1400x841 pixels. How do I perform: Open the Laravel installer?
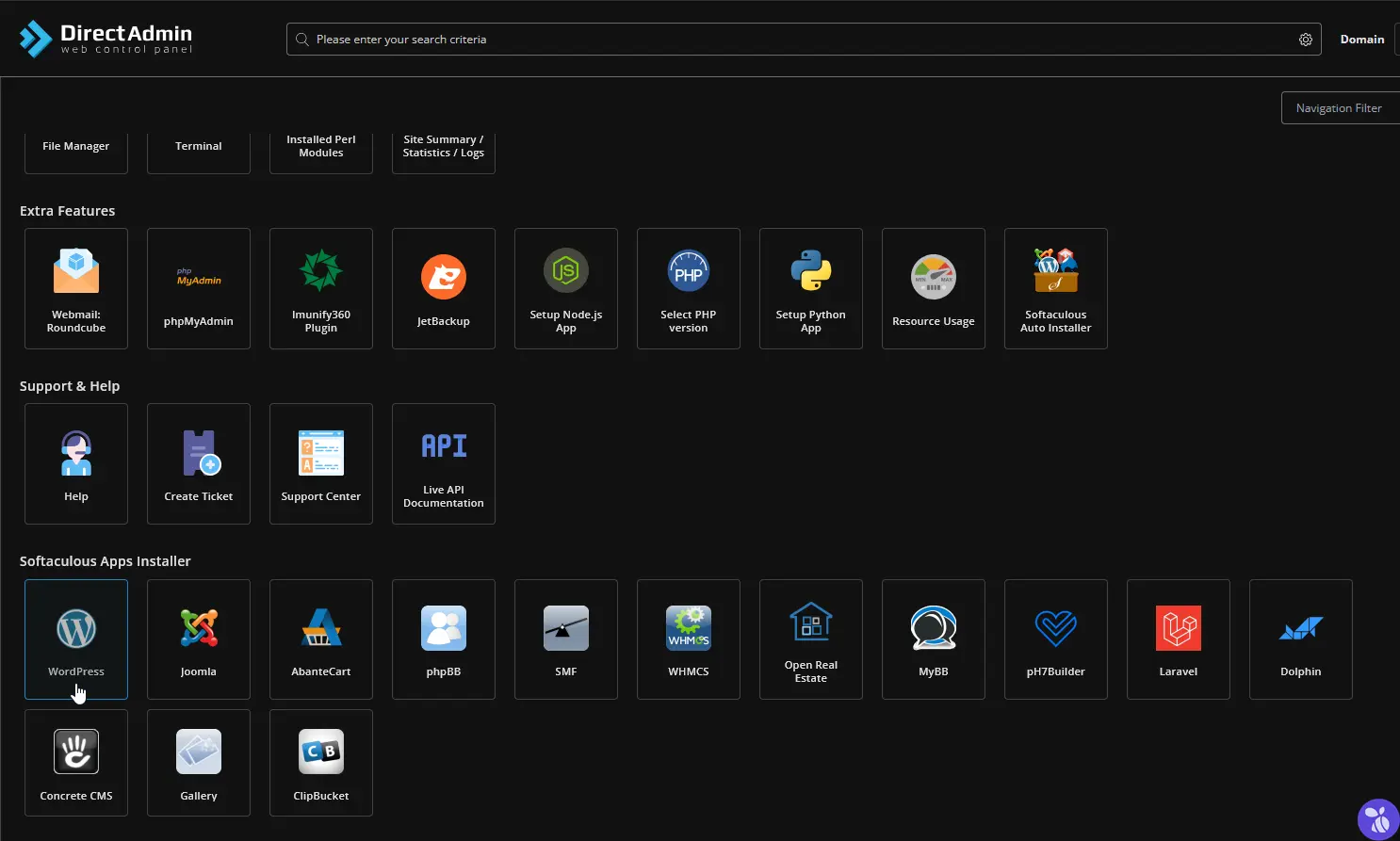pos(1179,639)
